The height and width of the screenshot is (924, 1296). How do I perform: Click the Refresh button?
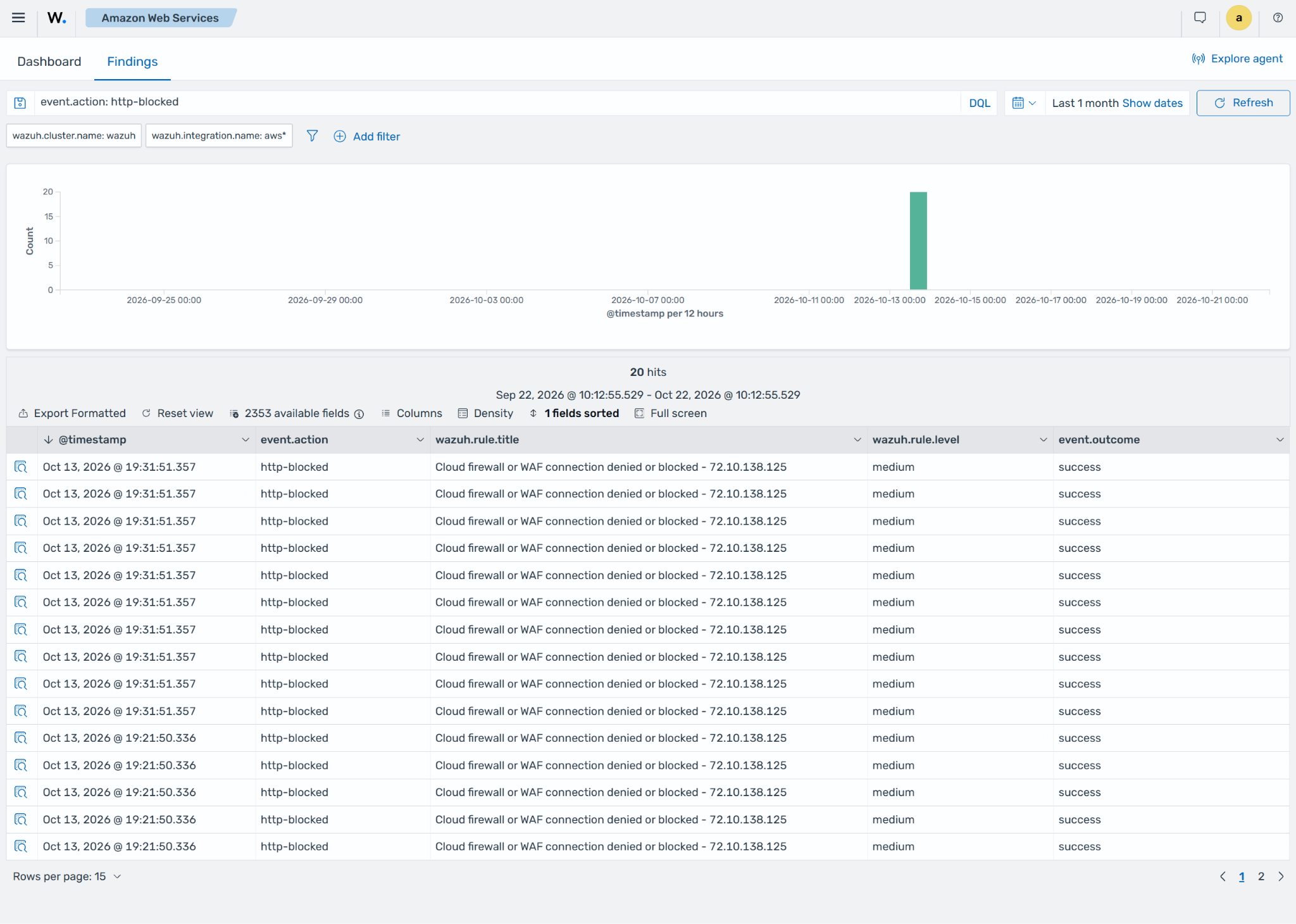pyautogui.click(x=1243, y=103)
